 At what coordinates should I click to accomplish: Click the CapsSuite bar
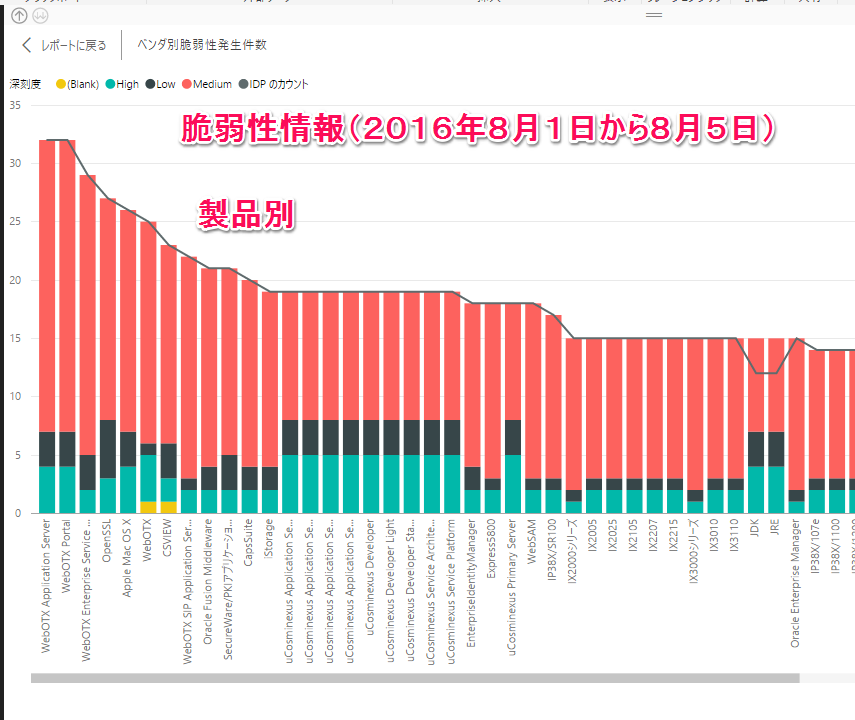(x=250, y=397)
